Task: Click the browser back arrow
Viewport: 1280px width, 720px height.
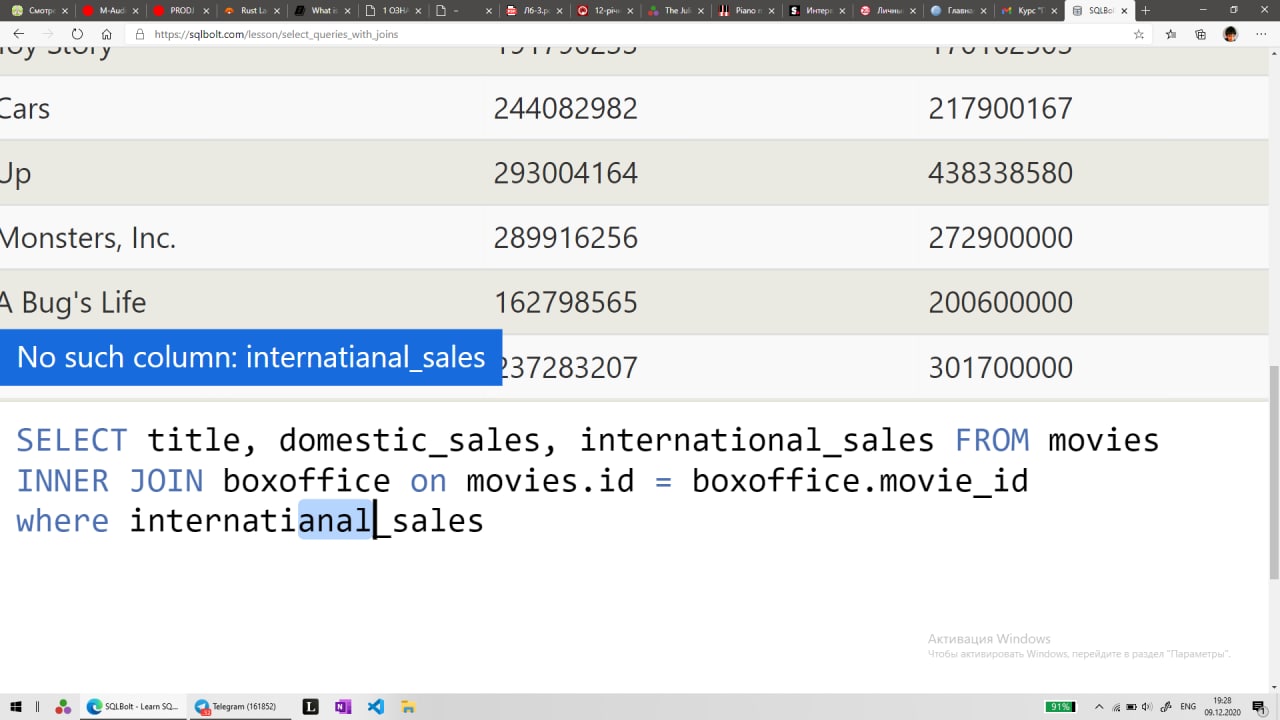Action: (18, 34)
